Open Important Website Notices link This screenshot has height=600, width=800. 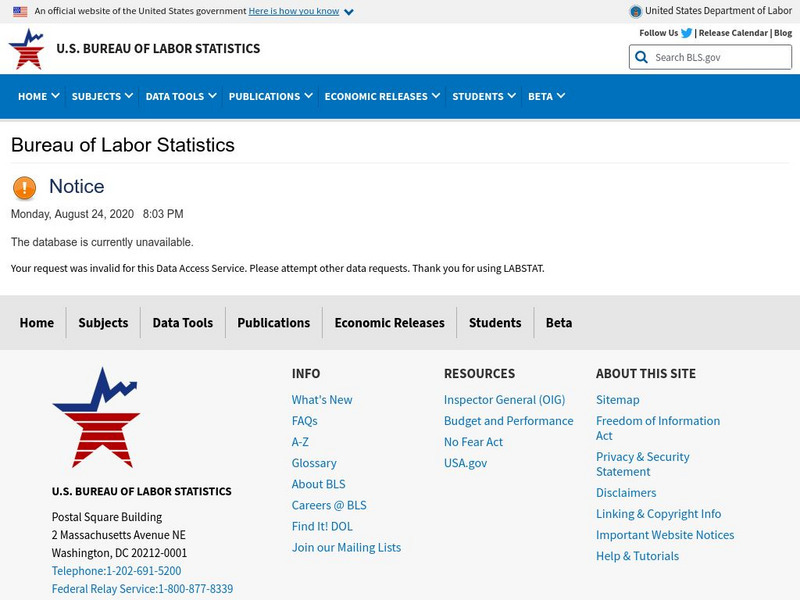(665, 535)
